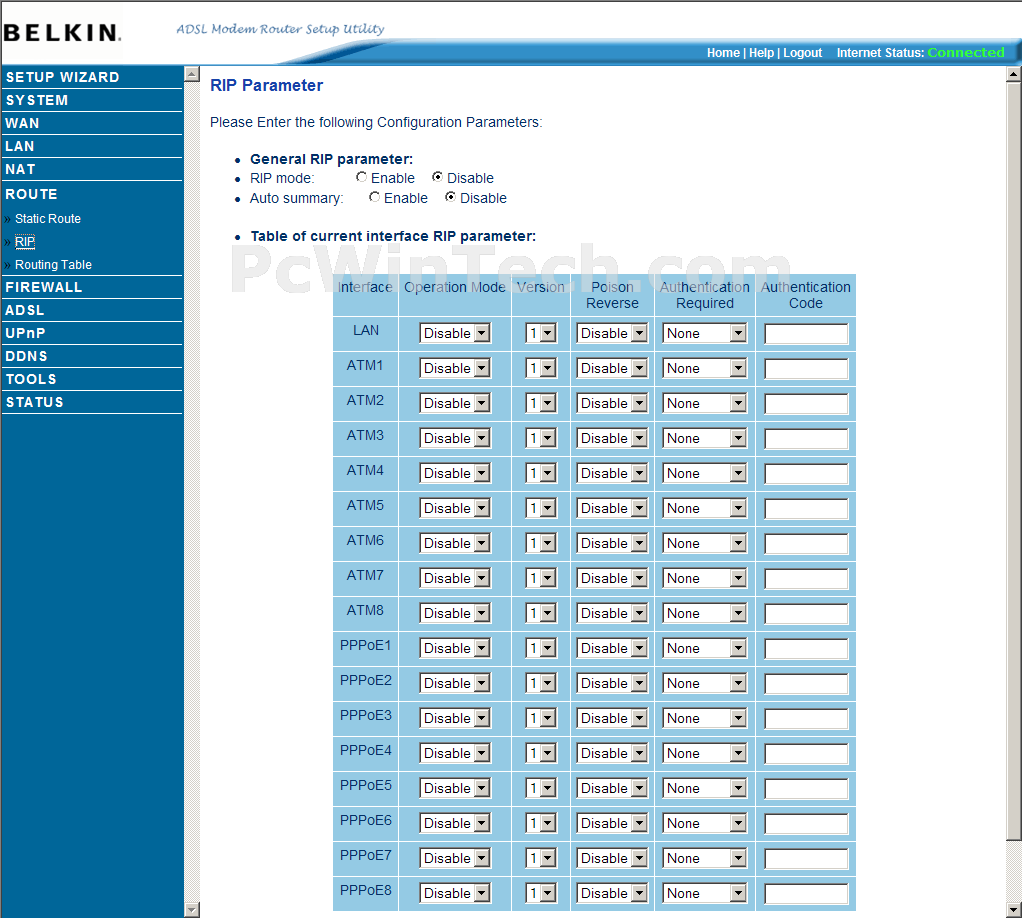Open Operation Mode dropdown for LAN

pyautogui.click(x=455, y=333)
